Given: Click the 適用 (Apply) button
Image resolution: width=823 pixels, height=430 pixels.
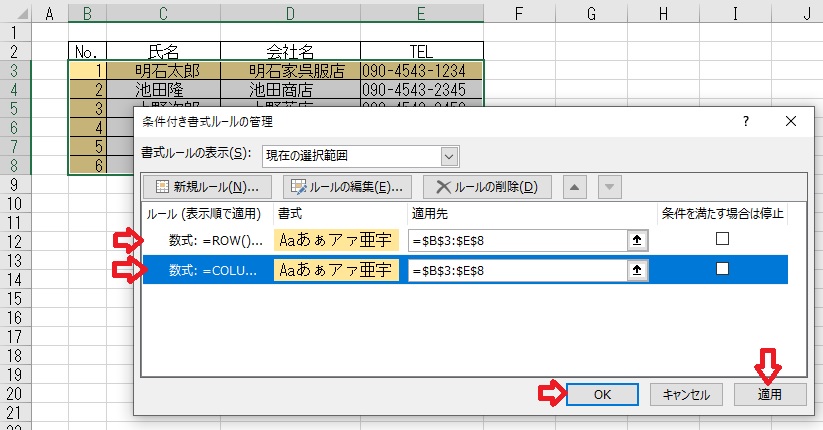Looking at the screenshot, I should [769, 394].
